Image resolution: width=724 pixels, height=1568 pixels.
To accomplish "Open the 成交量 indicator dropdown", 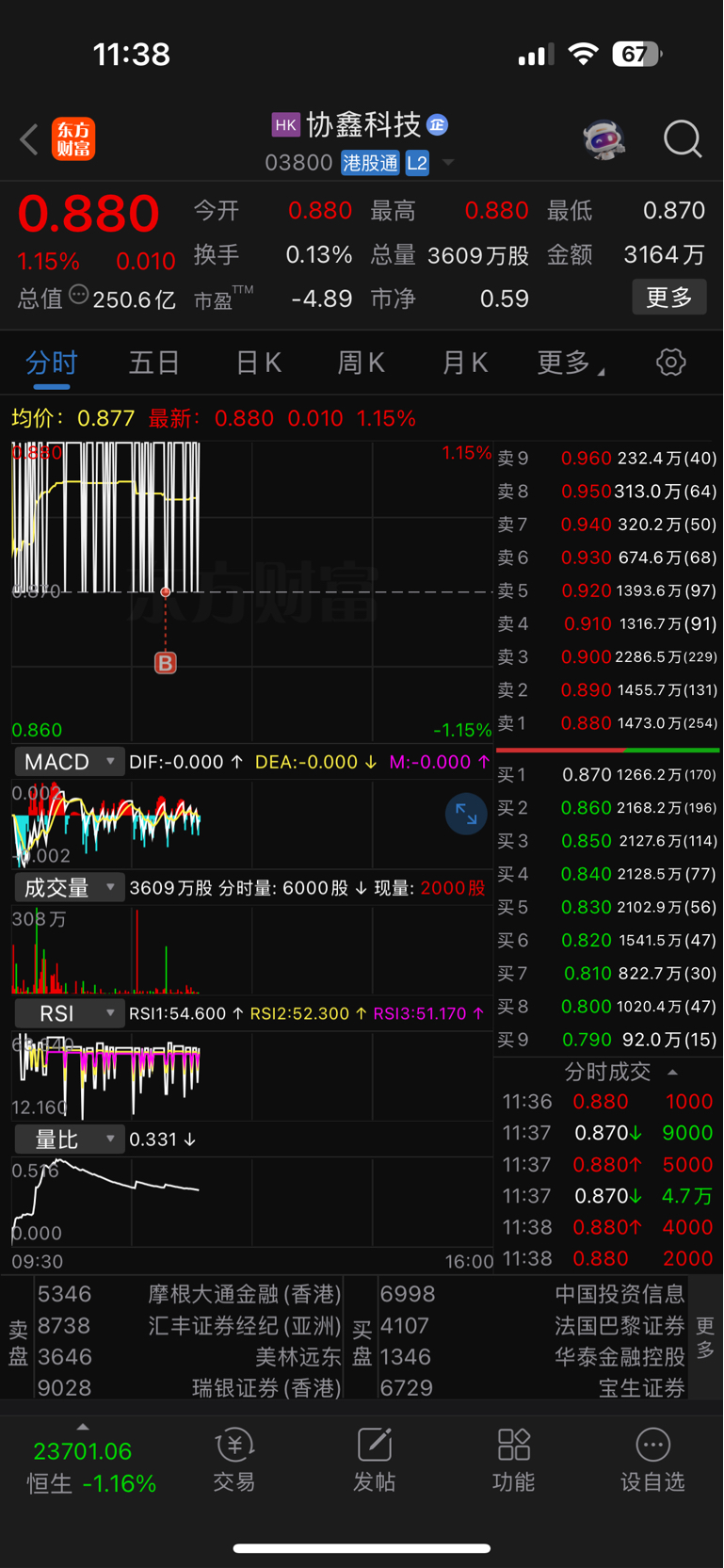I will 70,888.
